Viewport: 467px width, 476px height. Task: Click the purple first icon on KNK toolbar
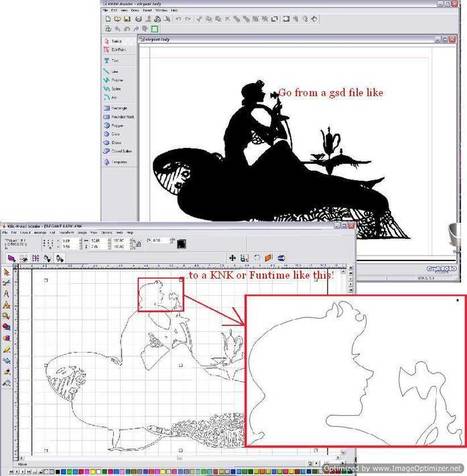(12, 258)
